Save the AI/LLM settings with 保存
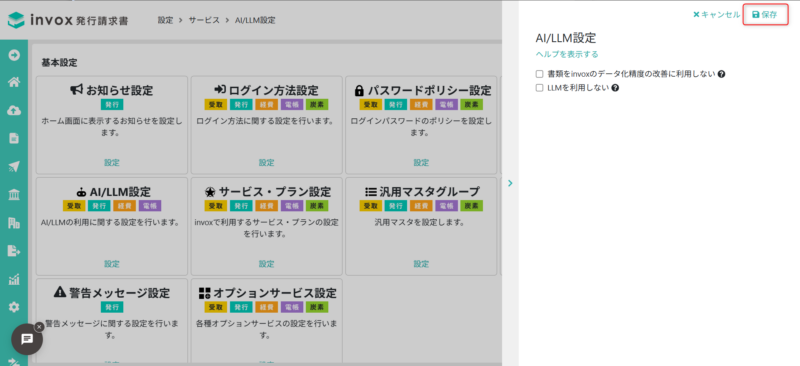This screenshot has width=800, height=366. (x=765, y=15)
